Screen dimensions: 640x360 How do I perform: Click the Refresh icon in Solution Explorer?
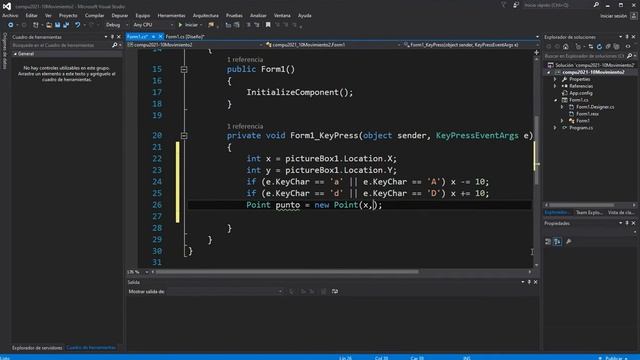coord(599,47)
